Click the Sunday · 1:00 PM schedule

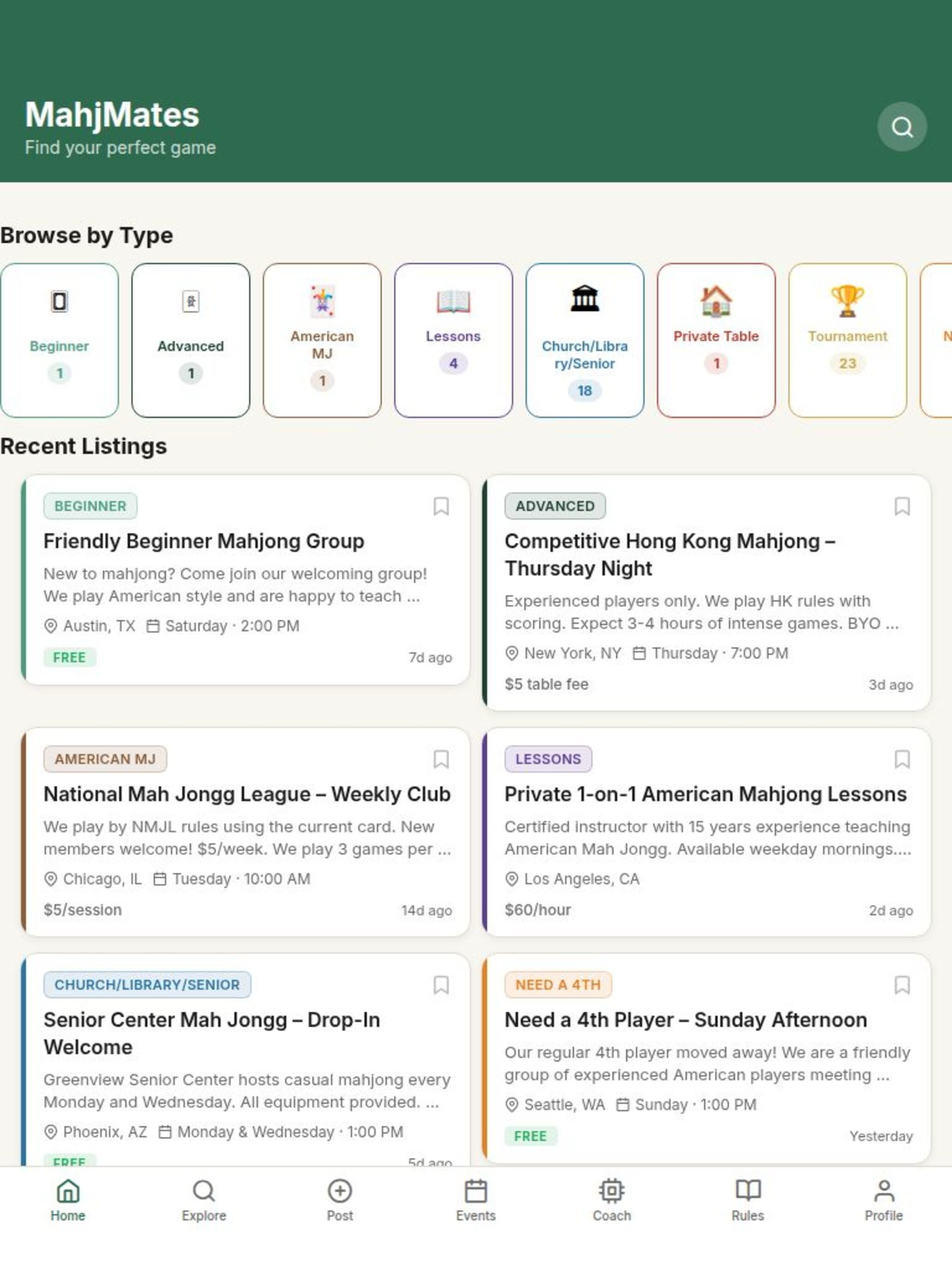coord(696,1105)
